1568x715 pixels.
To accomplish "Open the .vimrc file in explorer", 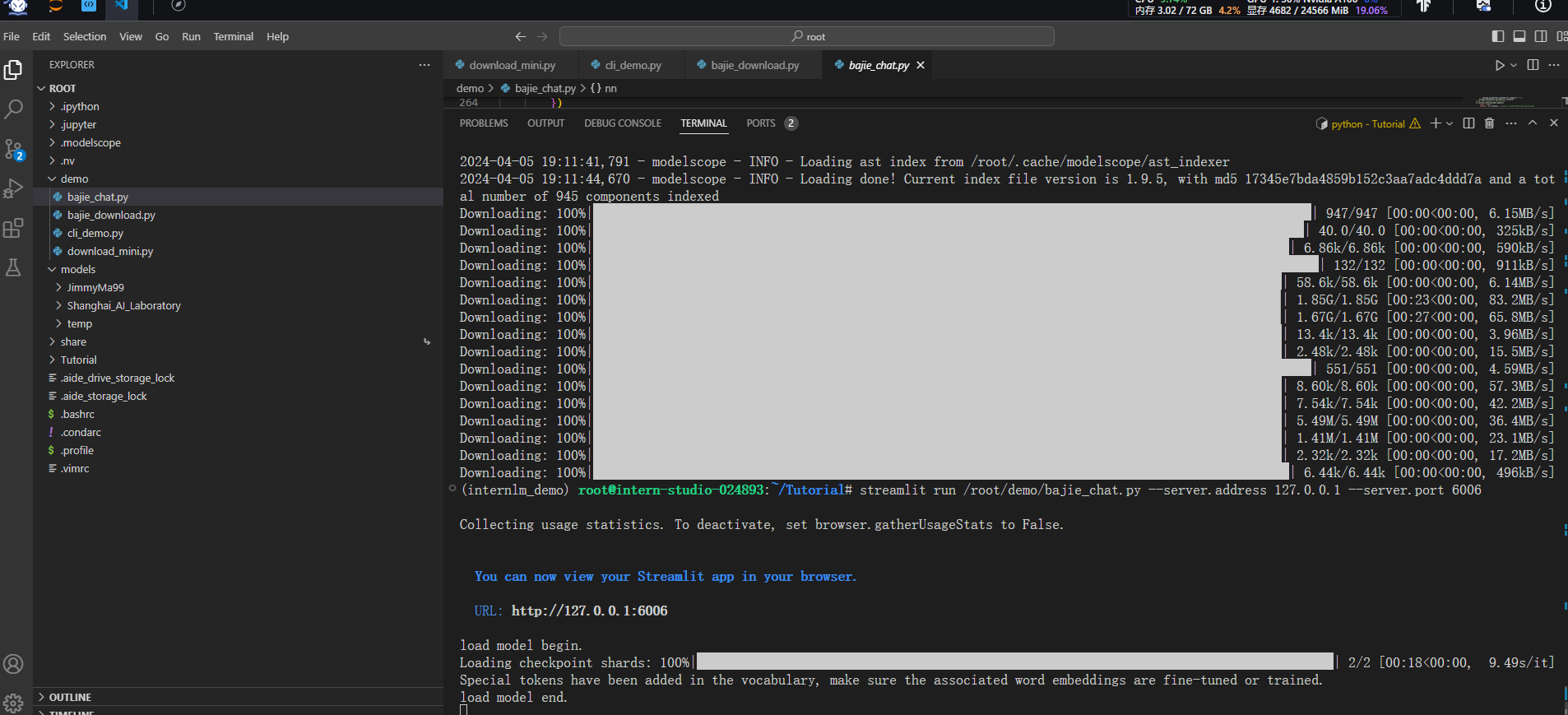I will [x=239, y=468].
